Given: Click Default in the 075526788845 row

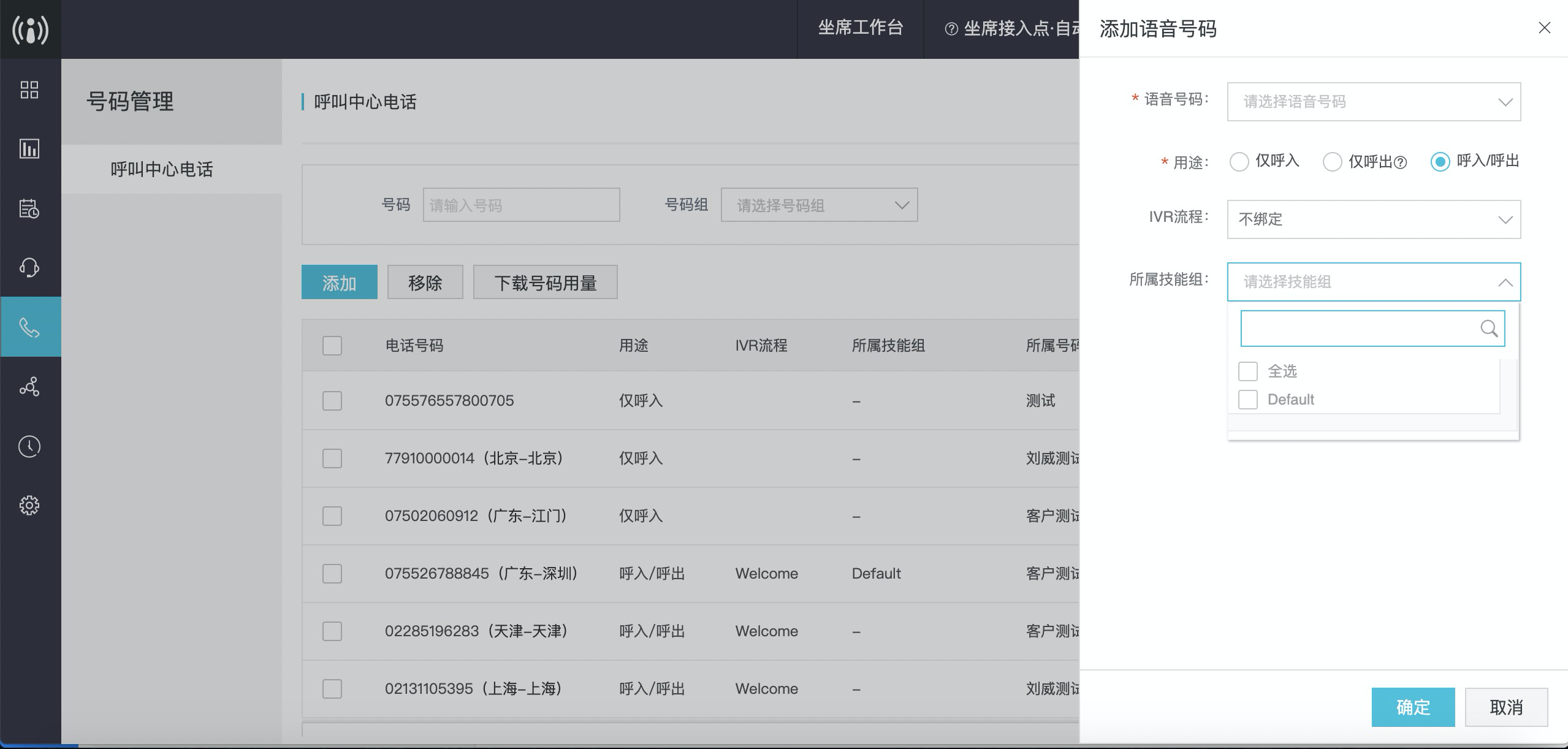Looking at the screenshot, I should click(877, 574).
